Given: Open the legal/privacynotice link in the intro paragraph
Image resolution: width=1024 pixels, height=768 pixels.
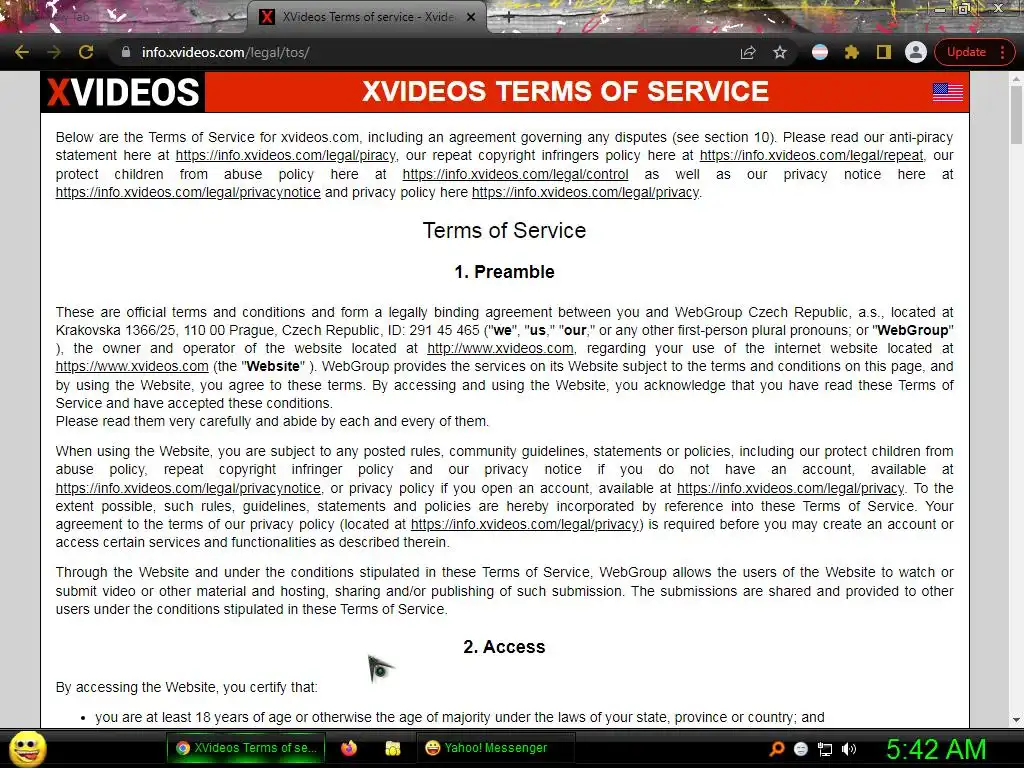Looking at the screenshot, I should click(x=188, y=193).
